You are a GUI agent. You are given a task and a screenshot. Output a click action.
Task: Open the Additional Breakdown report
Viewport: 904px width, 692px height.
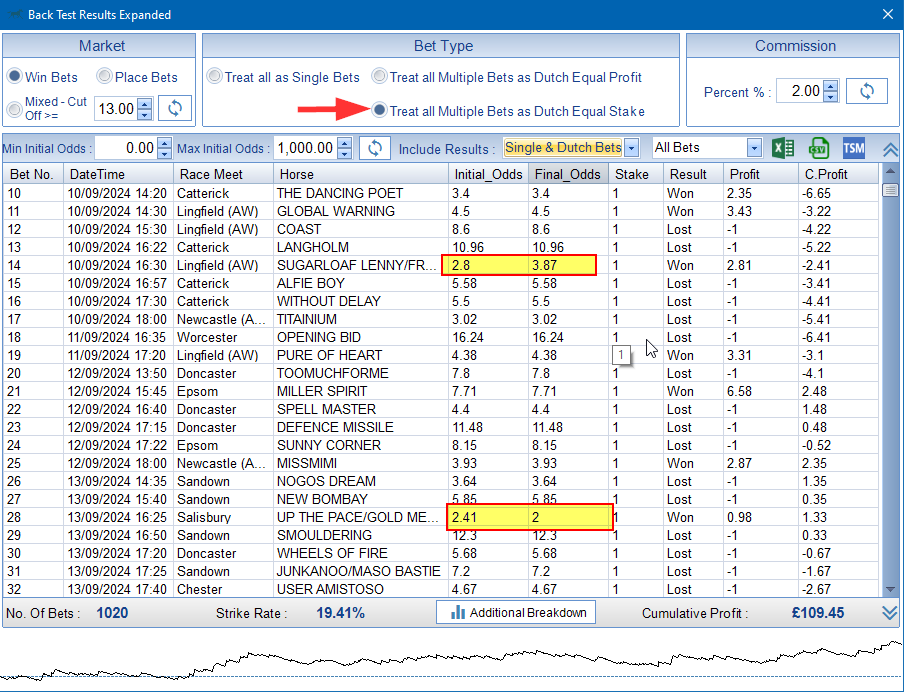[x=516, y=612]
